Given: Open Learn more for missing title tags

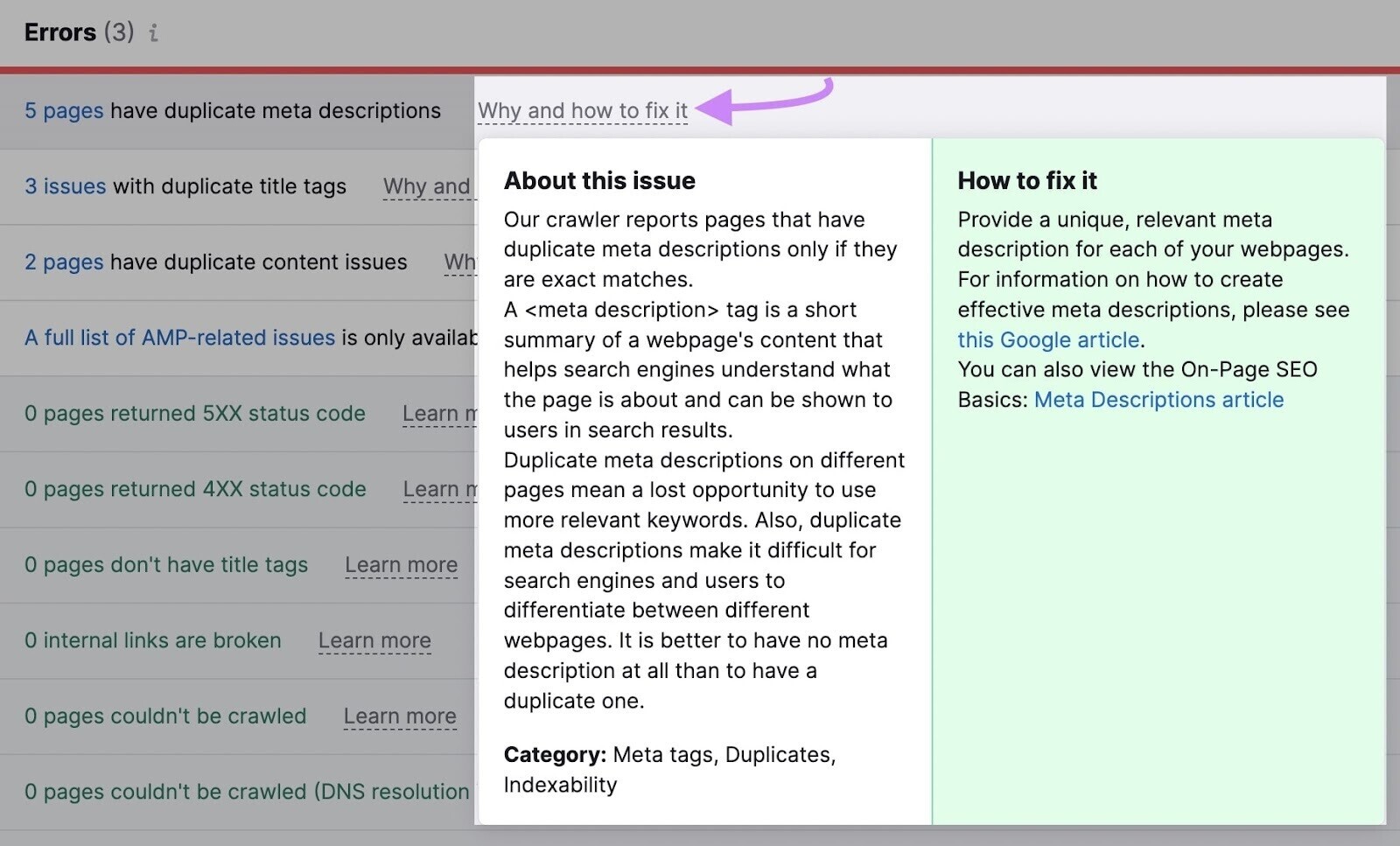Looking at the screenshot, I should [x=401, y=565].
